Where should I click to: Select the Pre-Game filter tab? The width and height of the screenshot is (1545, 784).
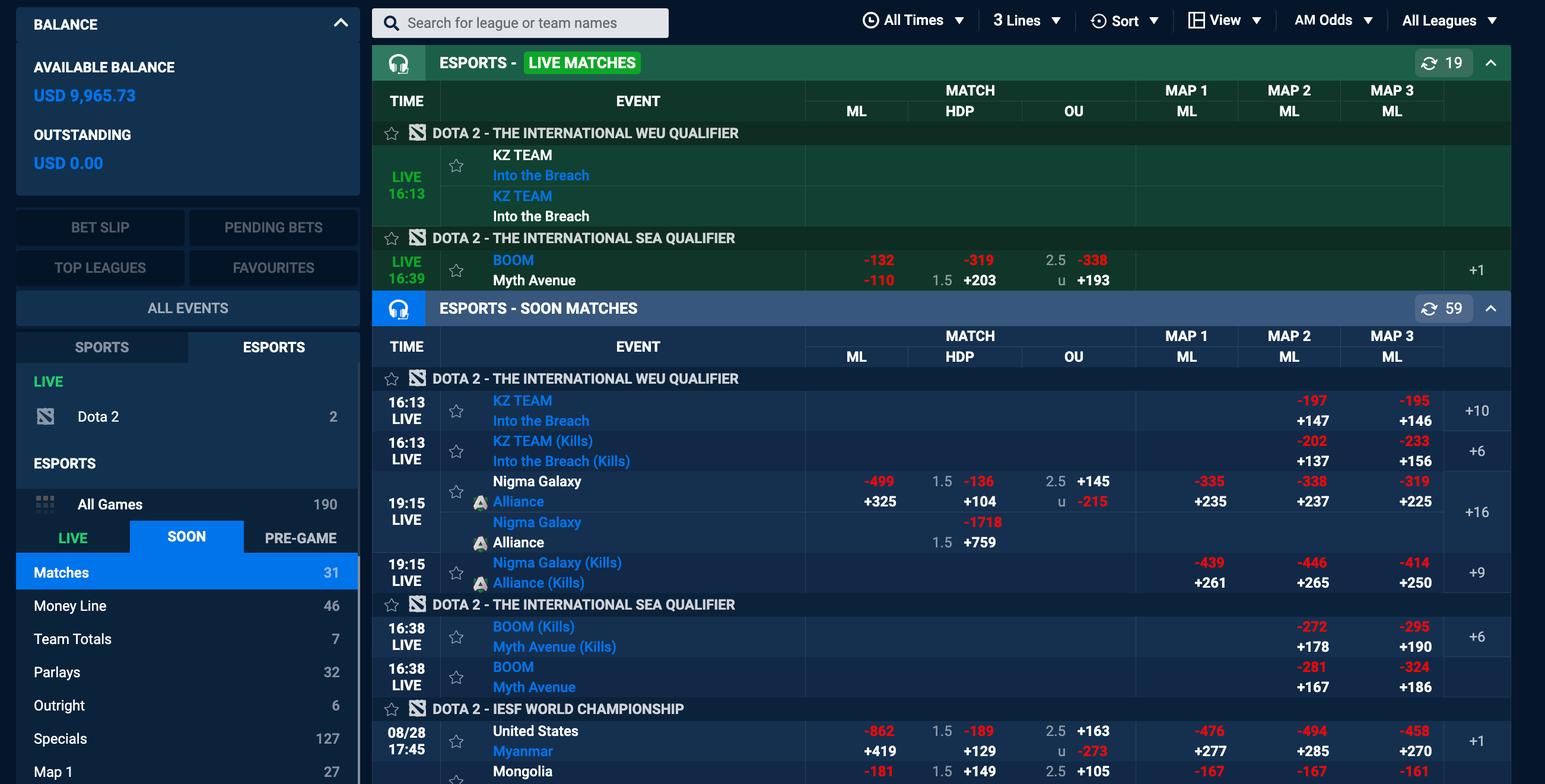pos(300,538)
